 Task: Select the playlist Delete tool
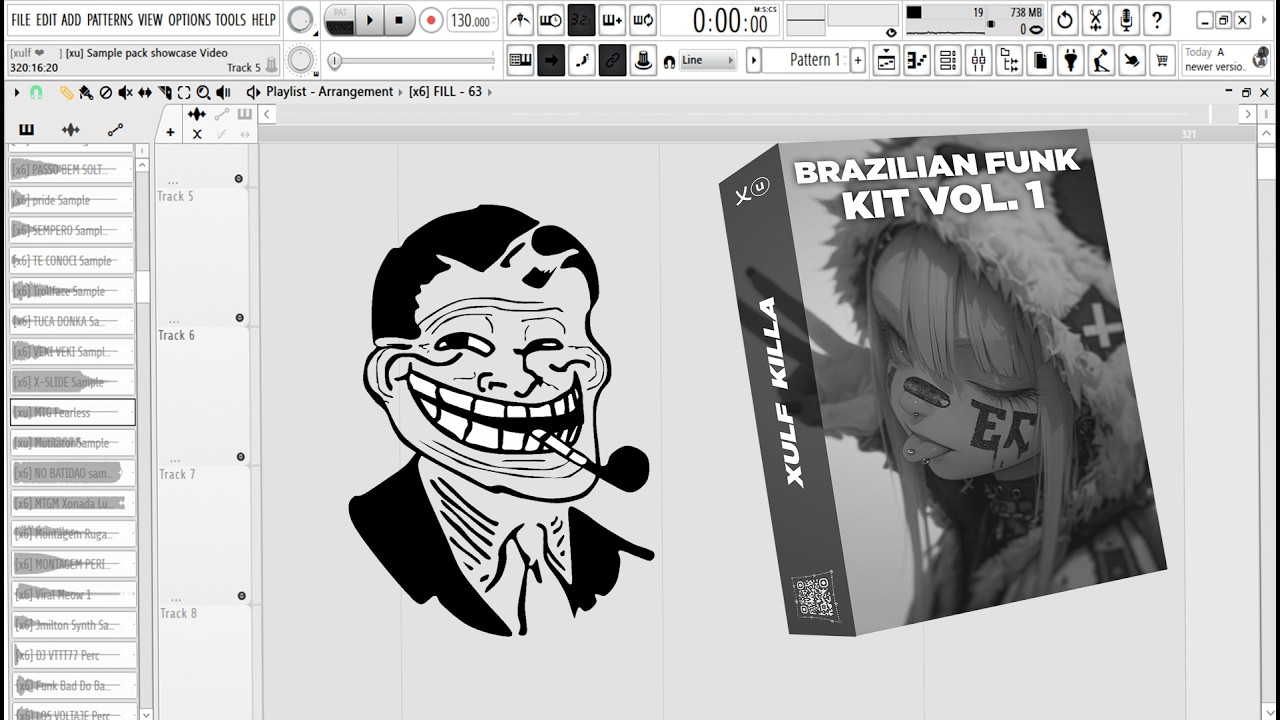click(105, 92)
